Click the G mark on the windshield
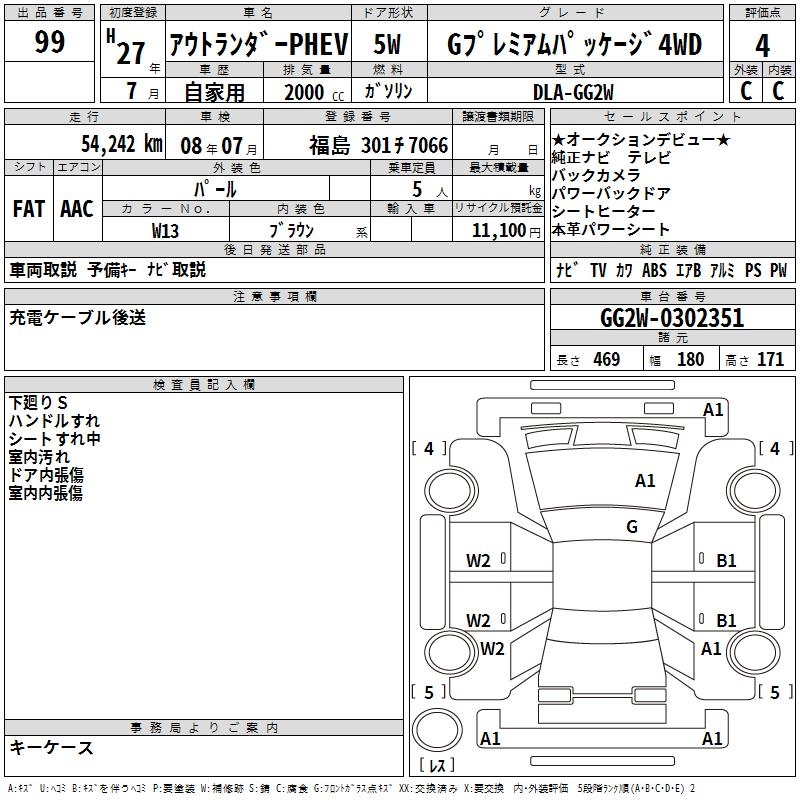The height and width of the screenshot is (800, 800). (x=632, y=526)
